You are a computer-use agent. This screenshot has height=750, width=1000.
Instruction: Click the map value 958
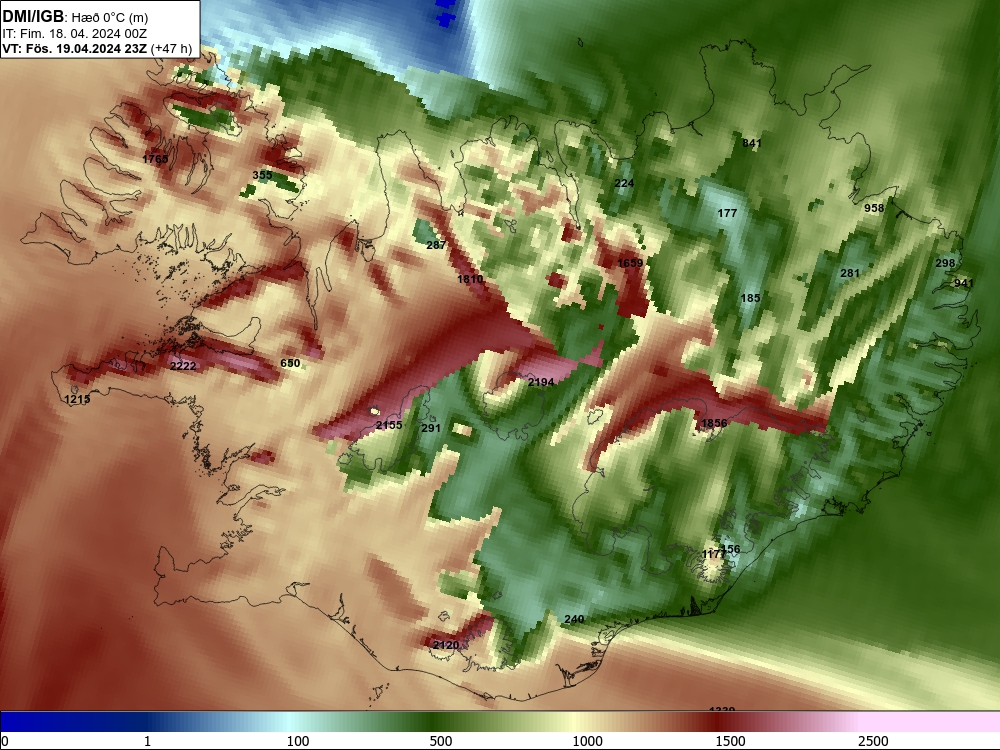click(x=874, y=208)
